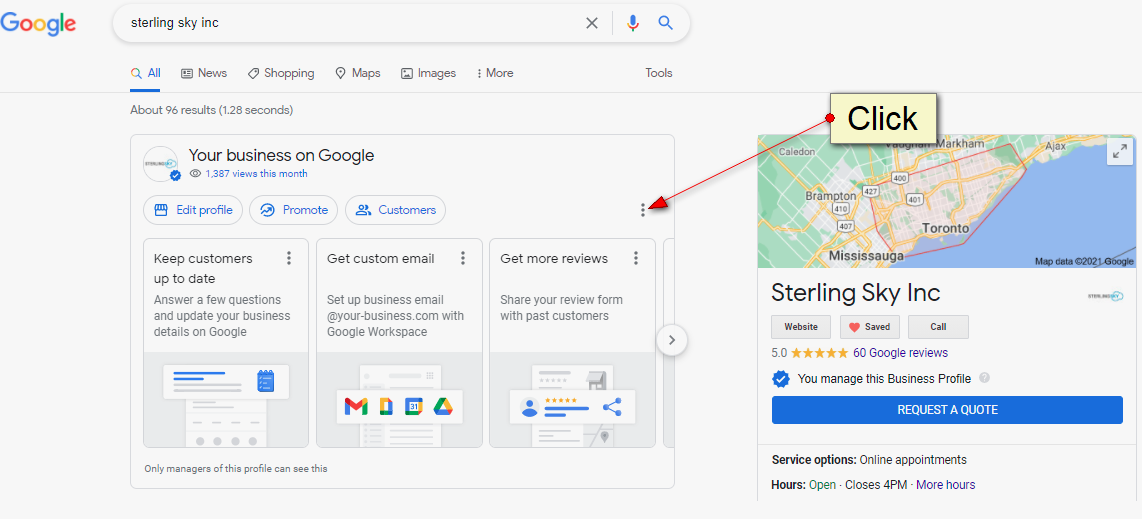This screenshot has width=1142, height=519.
Task: Start voice search with microphone icon
Action: (x=633, y=23)
